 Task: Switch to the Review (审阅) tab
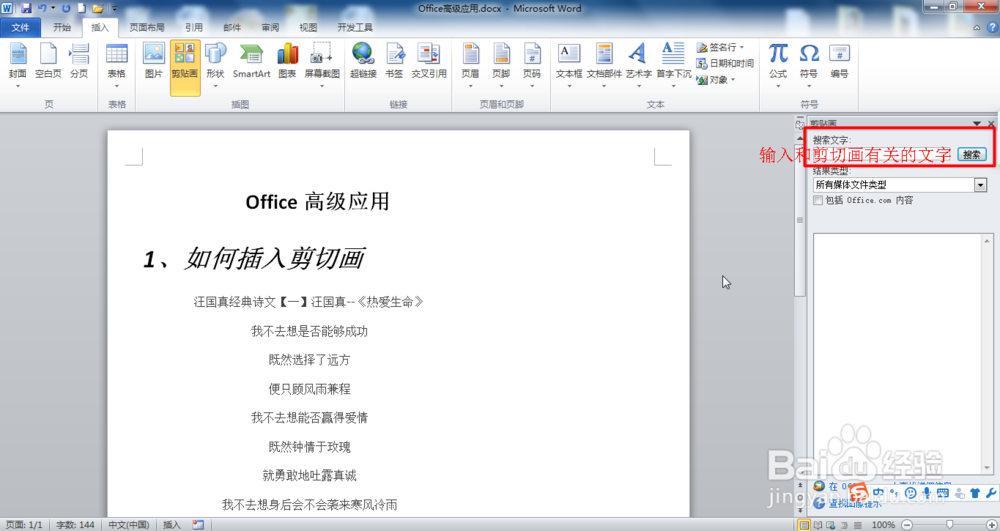tap(270, 27)
